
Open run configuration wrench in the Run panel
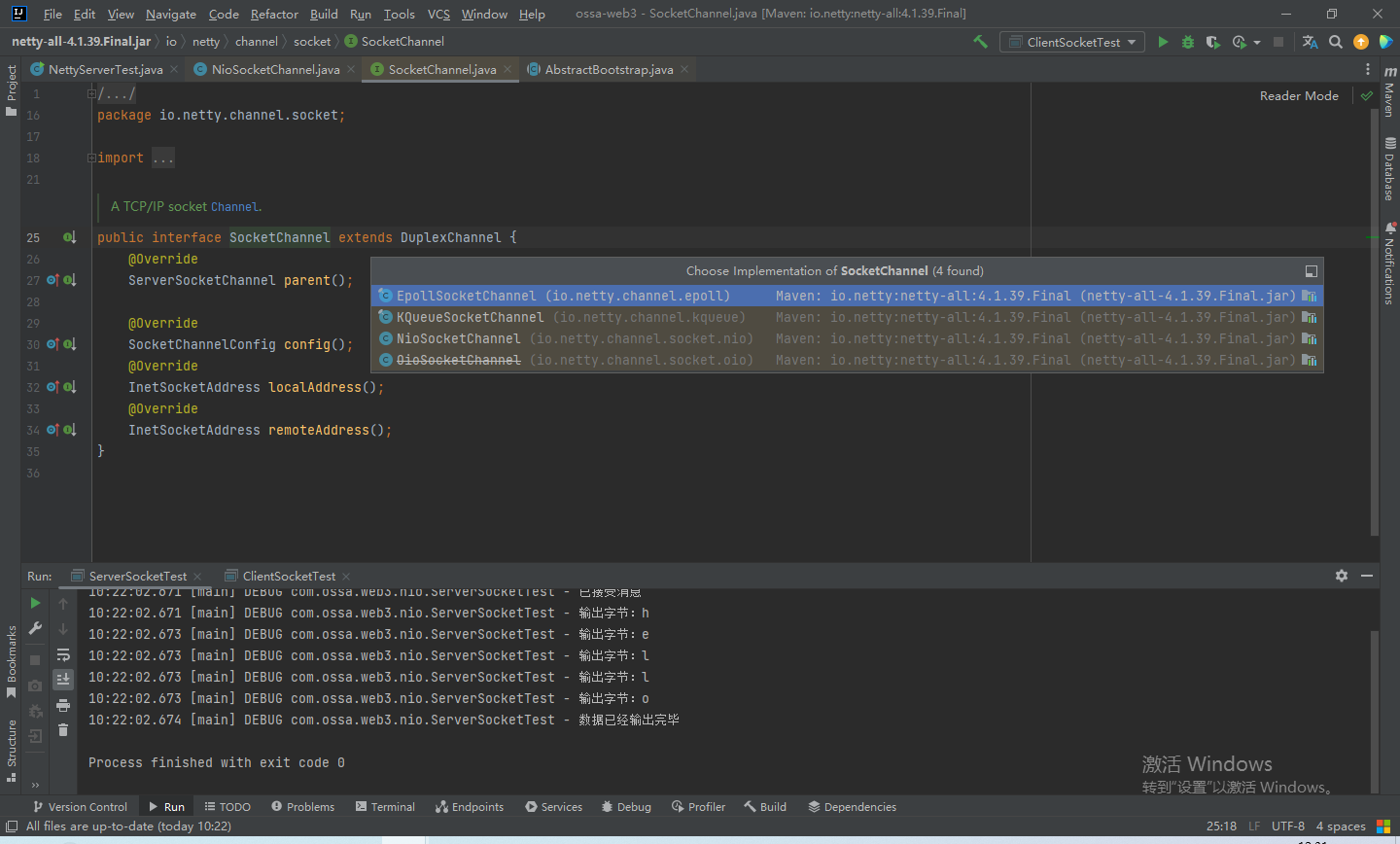click(36, 628)
